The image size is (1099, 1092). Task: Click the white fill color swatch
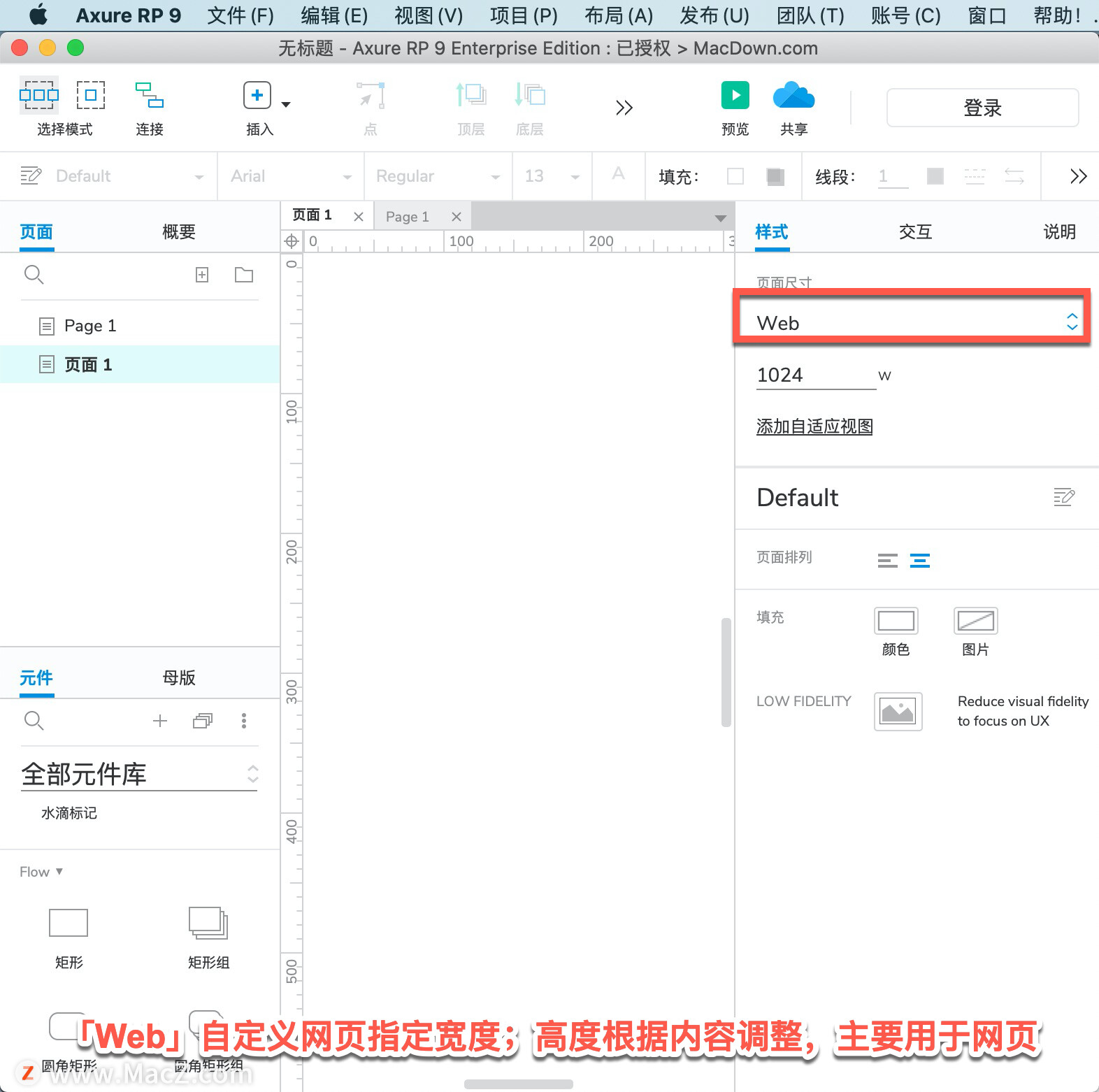tap(735, 176)
